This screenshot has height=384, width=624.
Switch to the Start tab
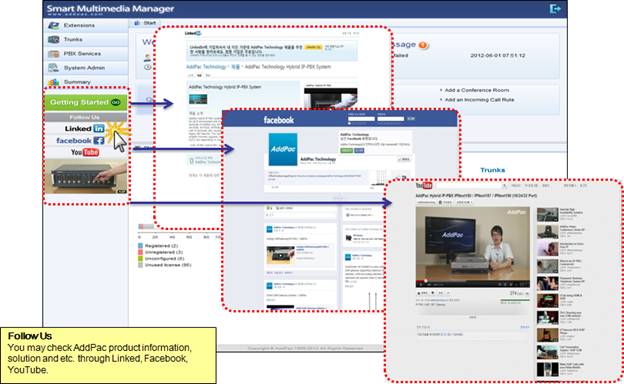tap(145, 23)
